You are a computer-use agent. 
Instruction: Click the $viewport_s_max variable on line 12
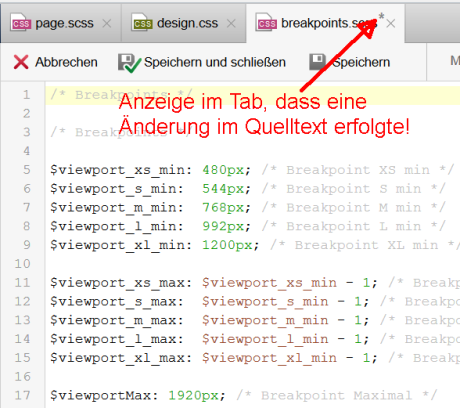117,302
